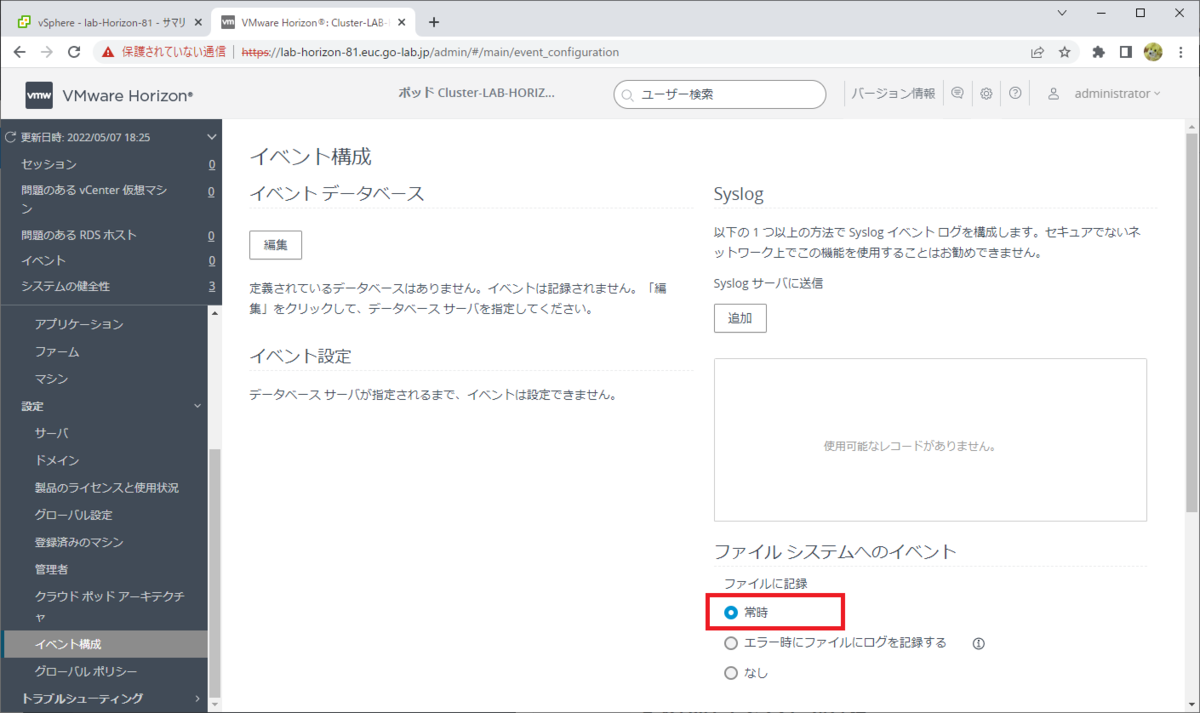The width and height of the screenshot is (1200, 713).
Task: Click the システムの健全性 count link
Action: coord(212,287)
